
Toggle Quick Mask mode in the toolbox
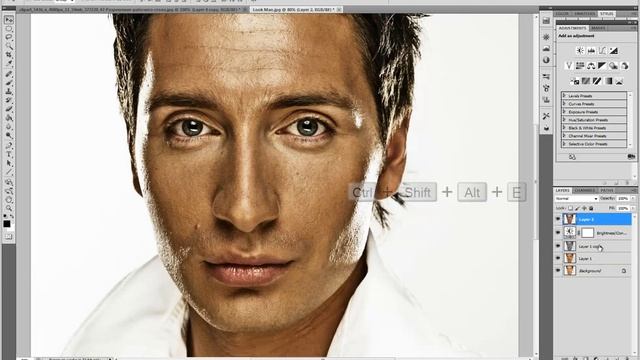9,237
